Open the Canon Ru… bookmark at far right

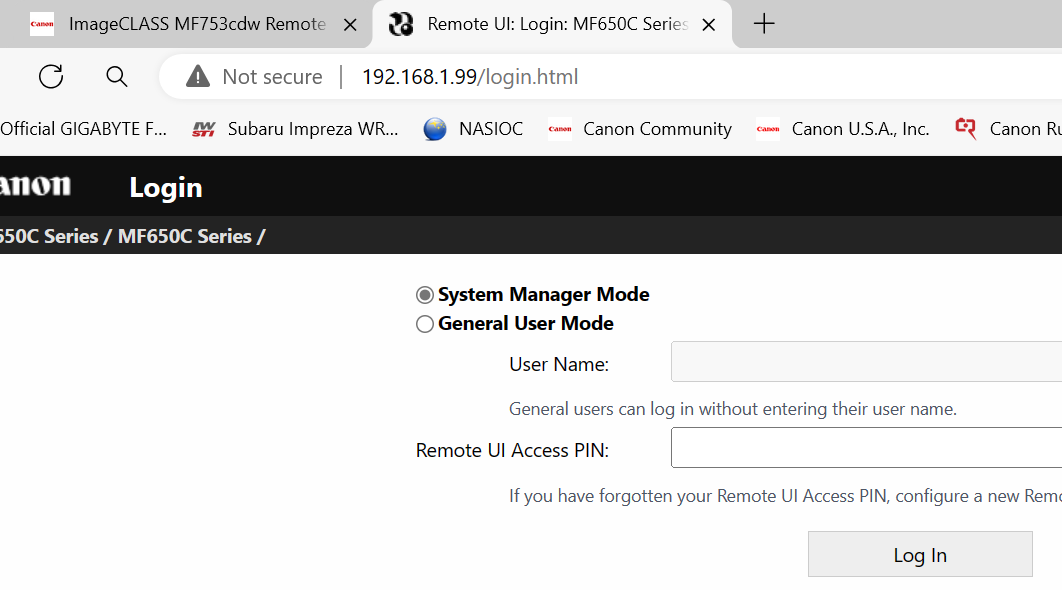[1008, 129]
